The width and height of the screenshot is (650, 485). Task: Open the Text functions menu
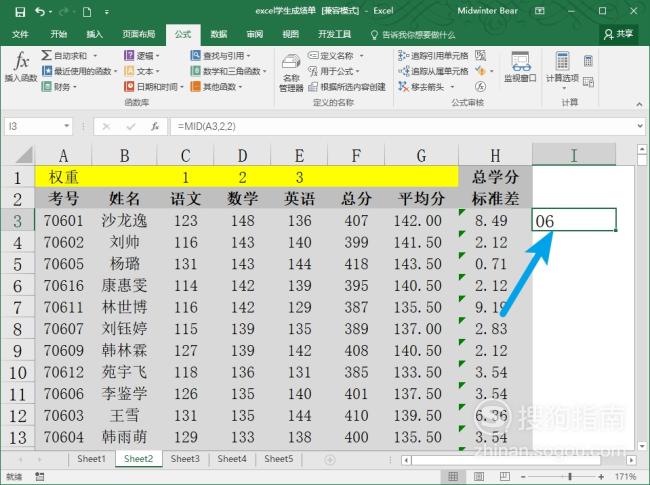coord(142,71)
